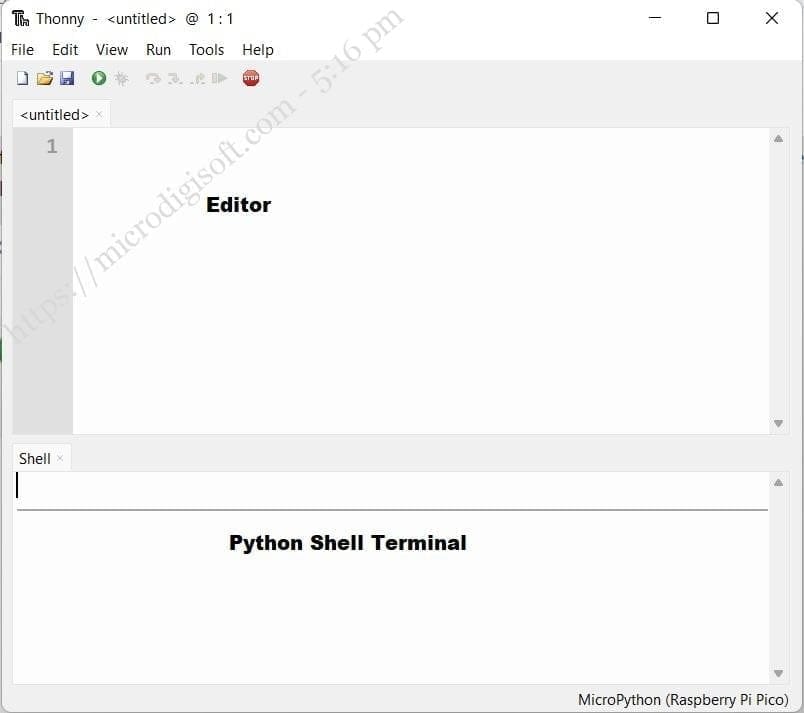Screen dimensions: 804x713
Task: Open the interpreter selector showing MicroPython (Raspberry Pi Pico)
Action: tap(683, 699)
